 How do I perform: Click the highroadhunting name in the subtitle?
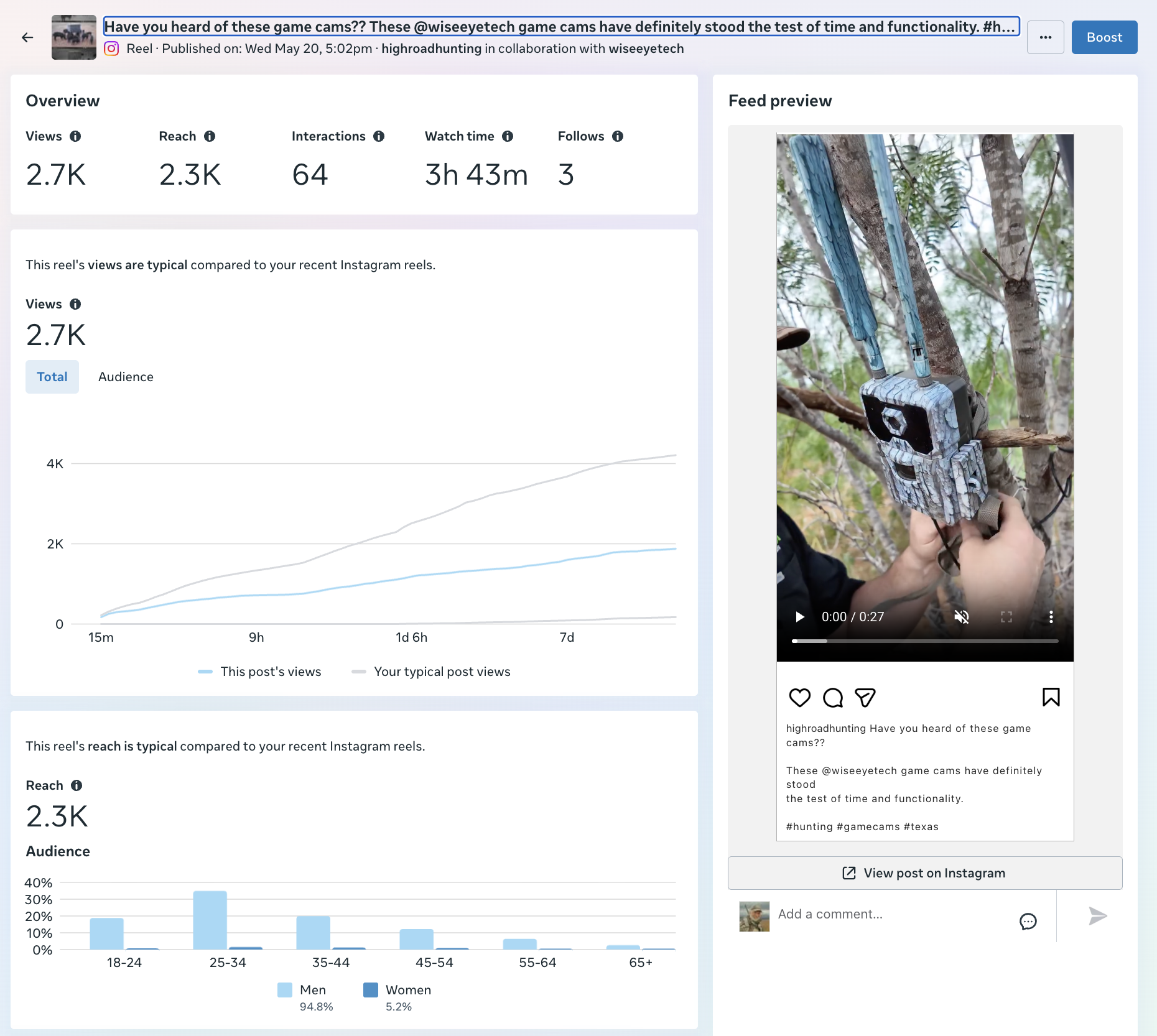[431, 49]
